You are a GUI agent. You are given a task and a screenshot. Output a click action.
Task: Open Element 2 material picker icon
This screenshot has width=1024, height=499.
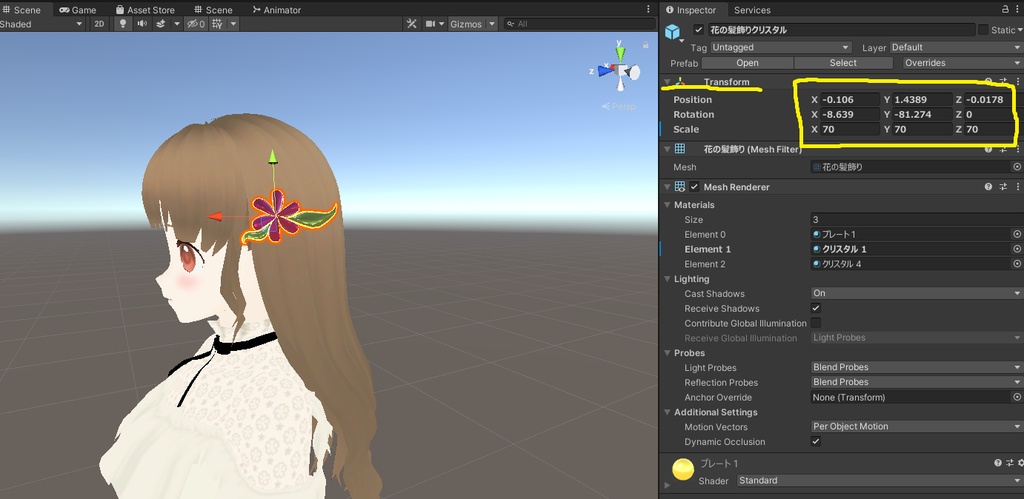1017,264
